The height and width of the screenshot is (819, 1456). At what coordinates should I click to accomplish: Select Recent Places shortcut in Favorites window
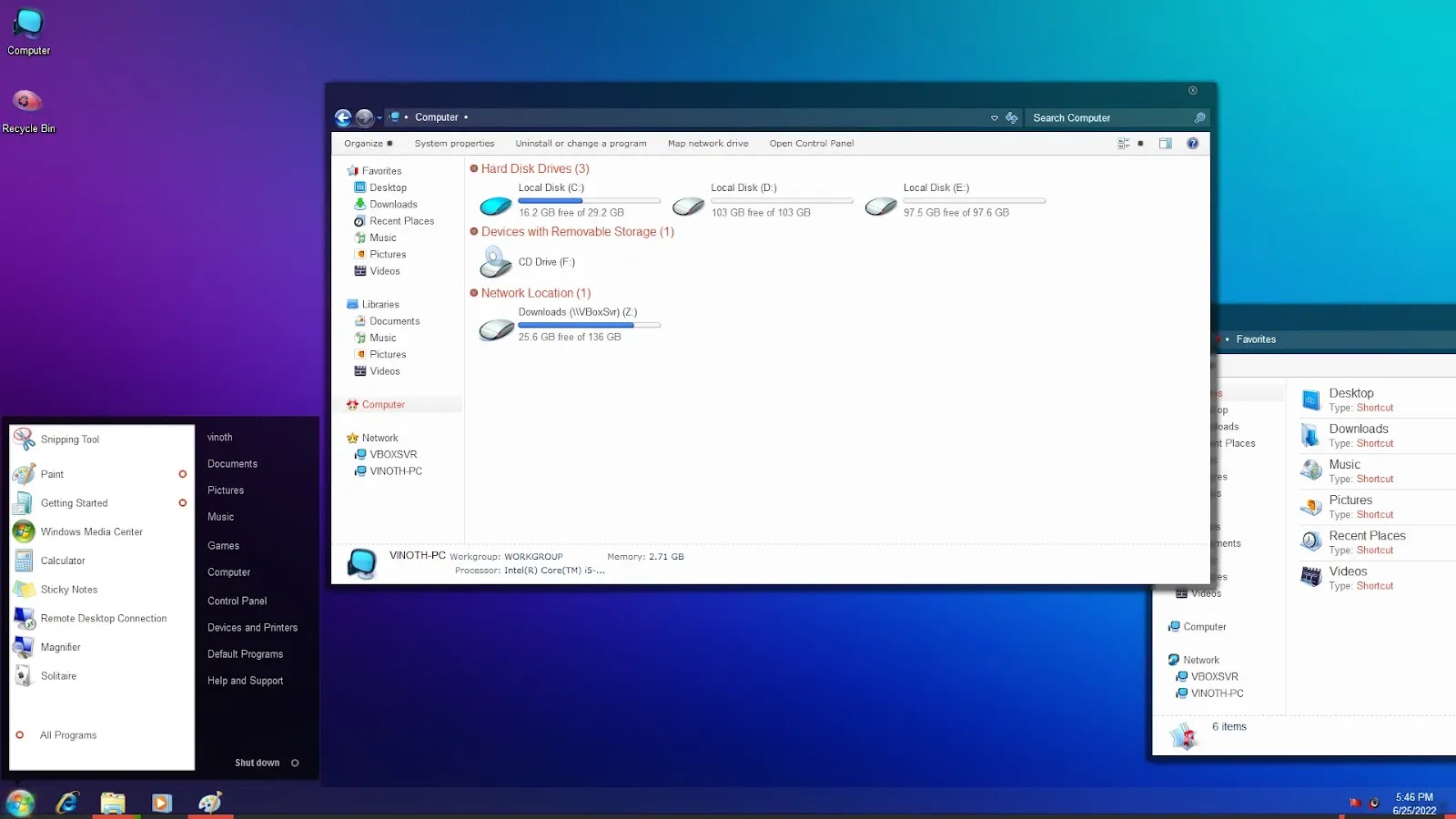point(1367,542)
